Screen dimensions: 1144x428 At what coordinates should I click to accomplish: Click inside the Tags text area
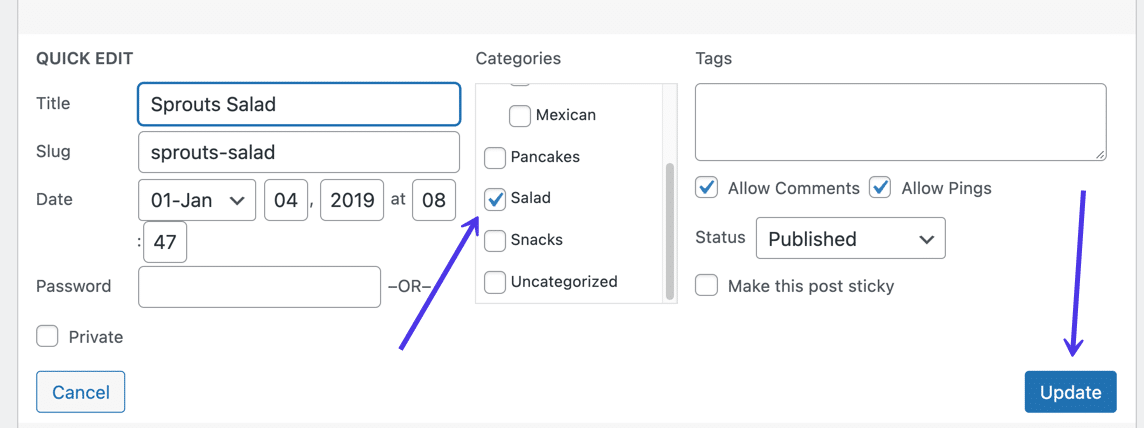900,122
